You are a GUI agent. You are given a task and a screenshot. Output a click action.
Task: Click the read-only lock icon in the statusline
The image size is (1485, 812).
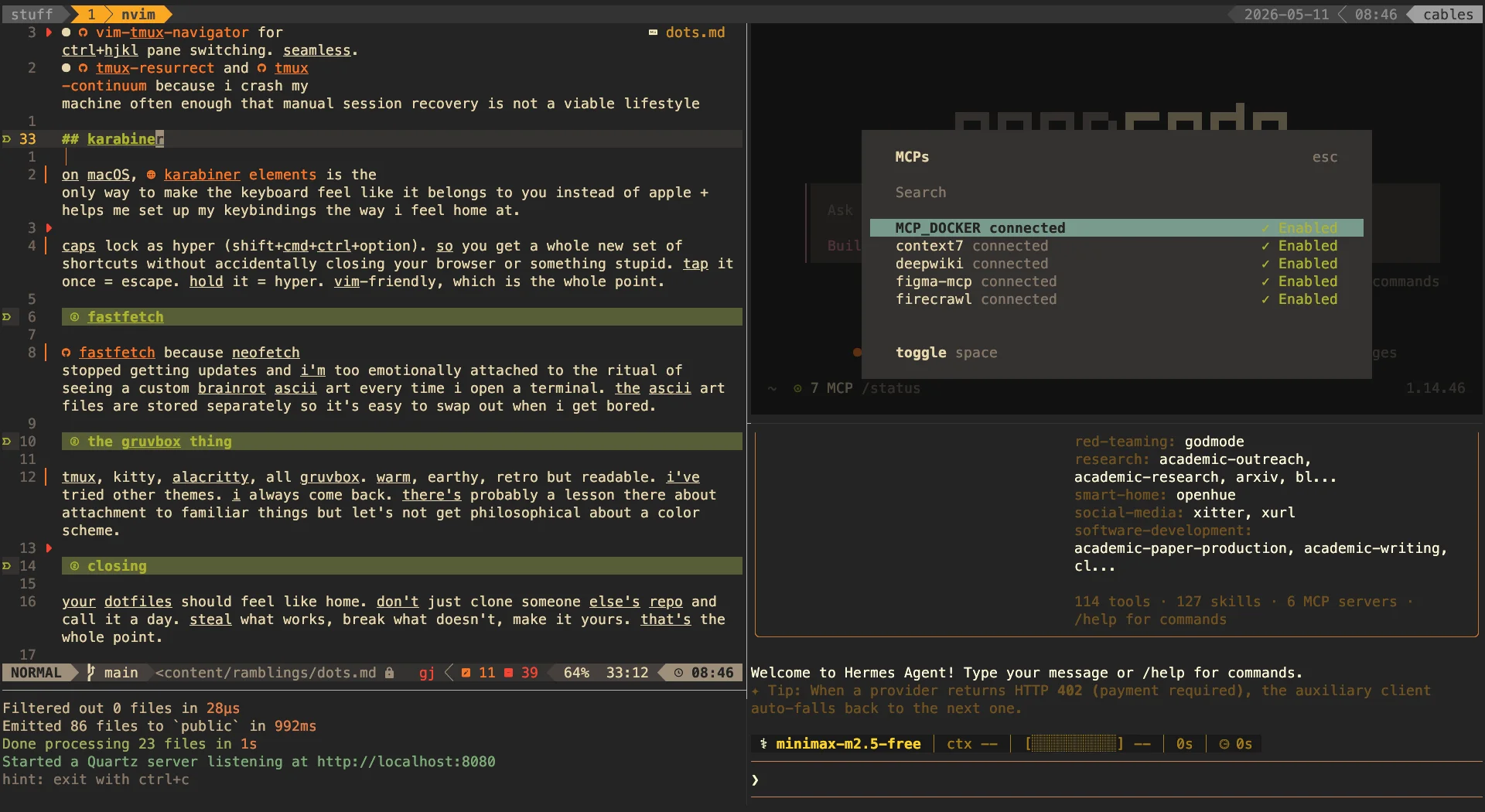[390, 673]
